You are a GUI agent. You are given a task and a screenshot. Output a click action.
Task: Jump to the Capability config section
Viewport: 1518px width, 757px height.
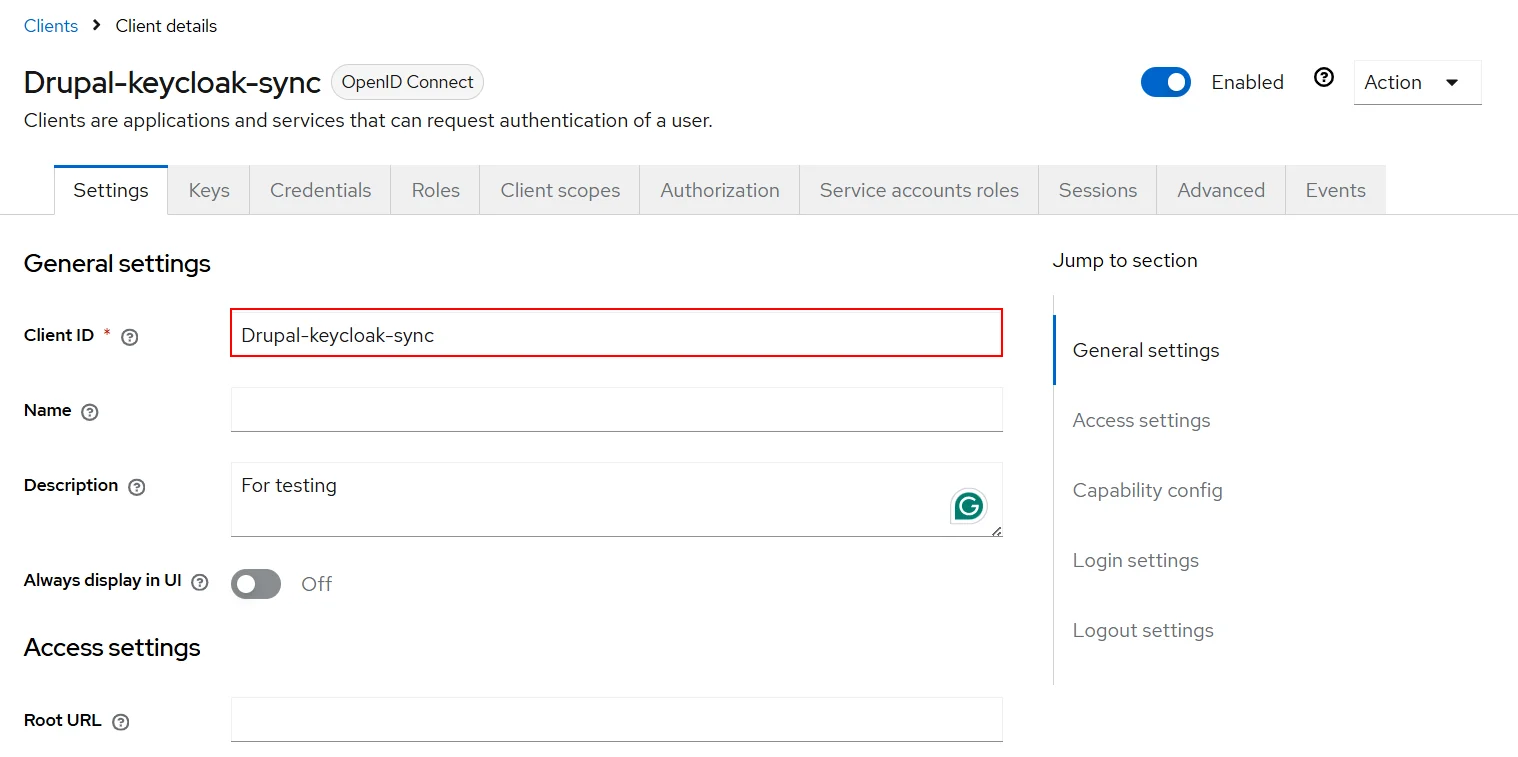(1147, 490)
